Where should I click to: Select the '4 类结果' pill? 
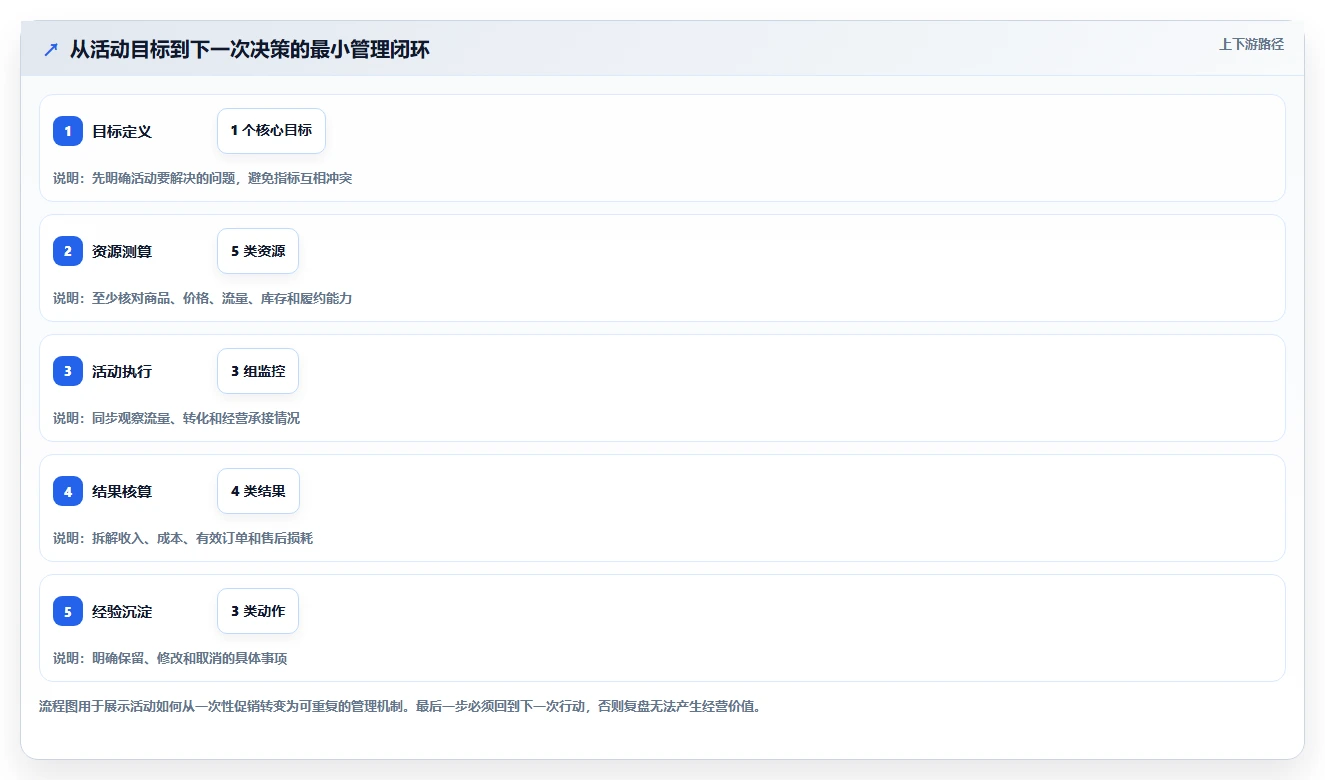click(258, 491)
